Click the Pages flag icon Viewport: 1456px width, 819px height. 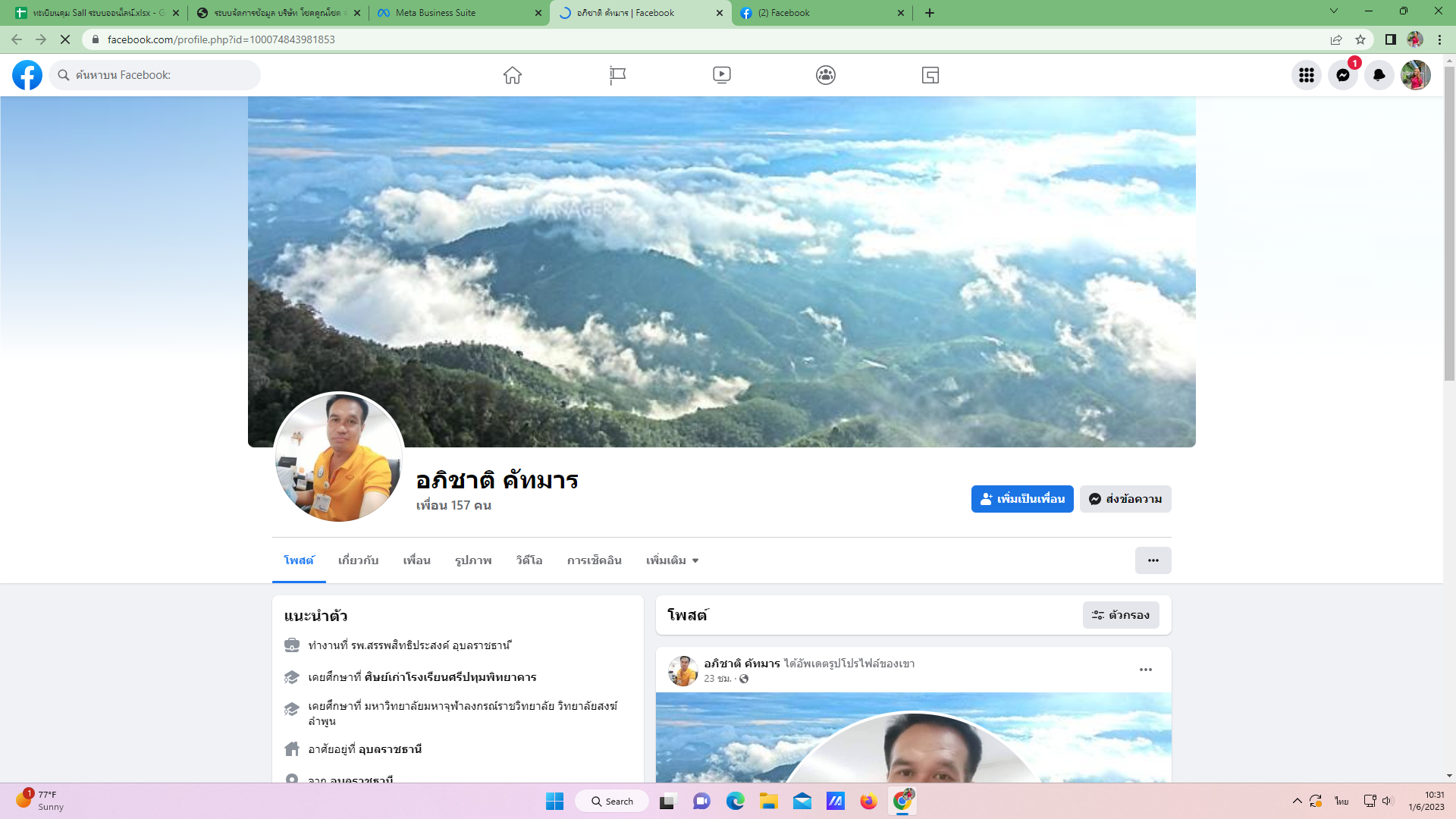[x=617, y=75]
